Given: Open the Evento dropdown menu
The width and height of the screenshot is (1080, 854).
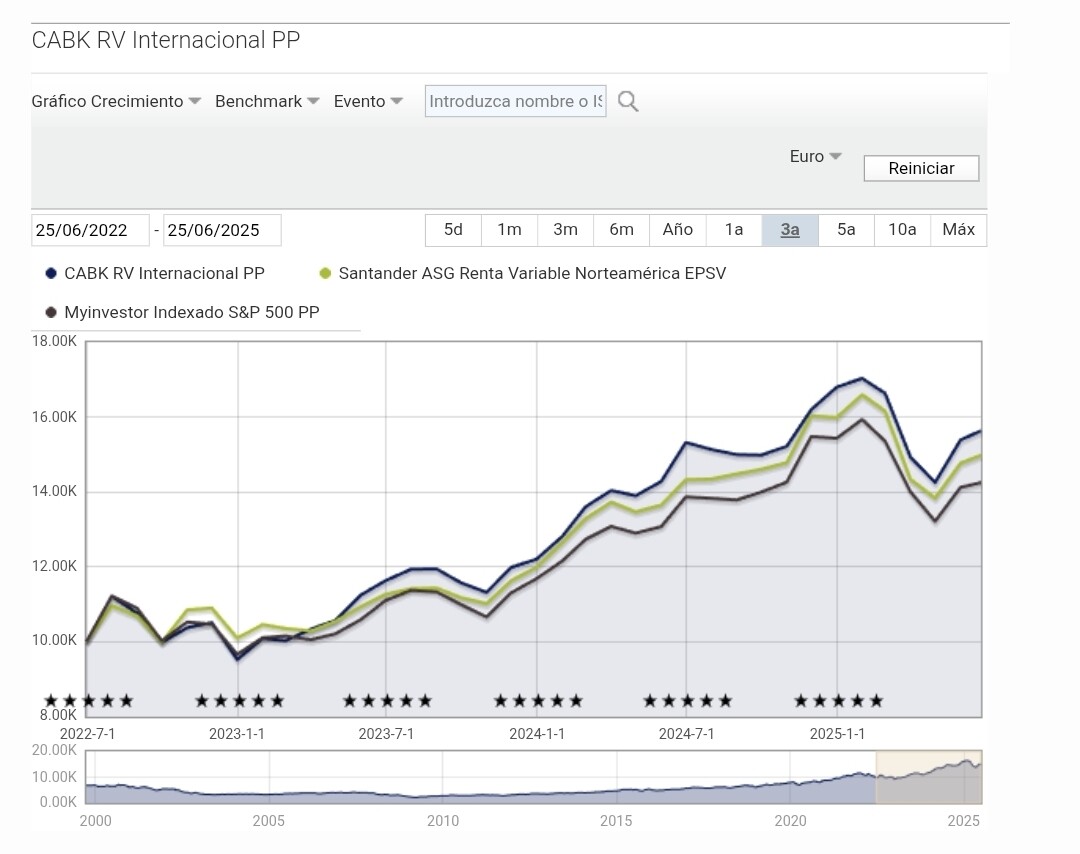Looking at the screenshot, I should click(368, 101).
